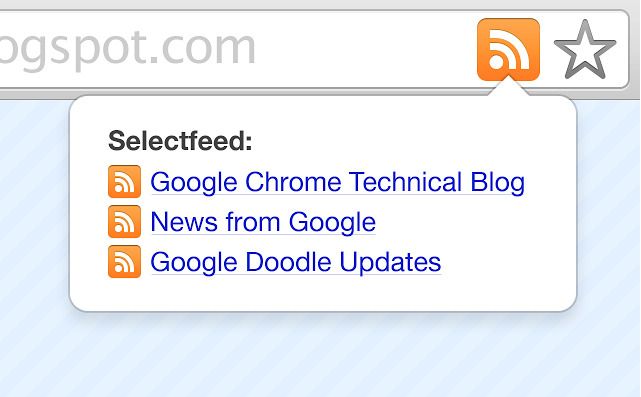The image size is (641, 397).
Task: Open the RSS subscribe icon in address bar
Action: (508, 49)
